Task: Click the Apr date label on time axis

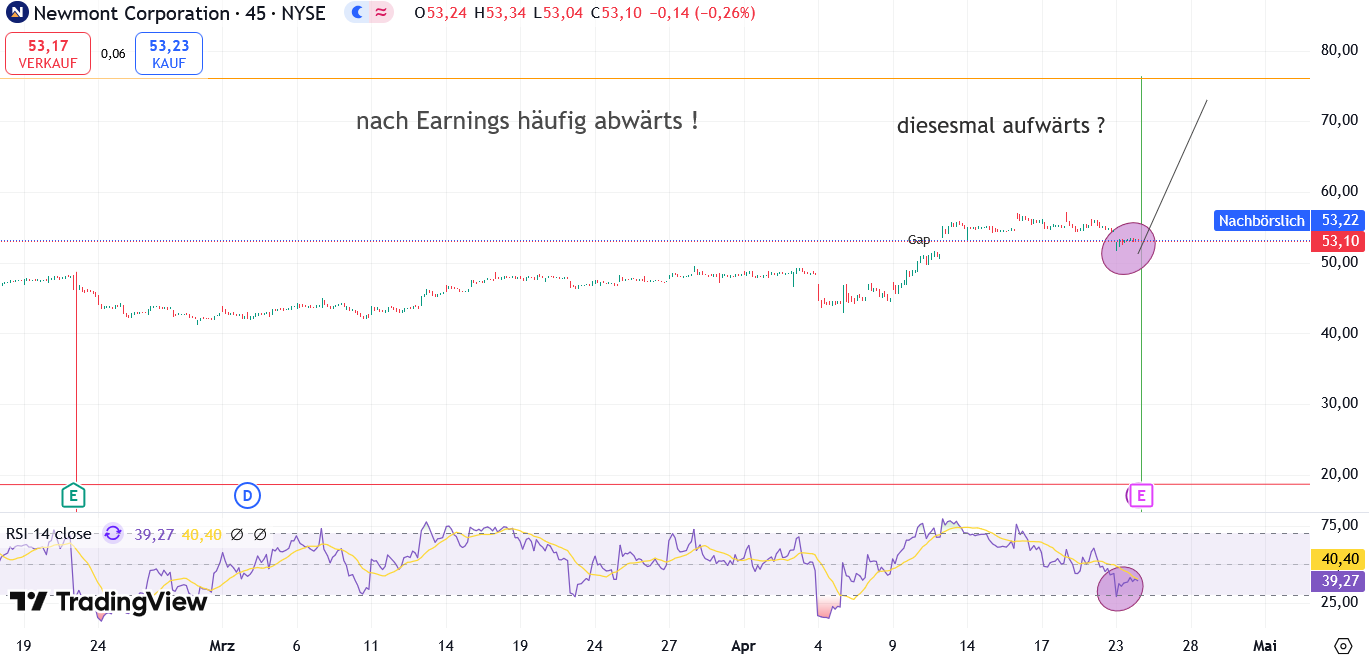Action: (x=743, y=646)
